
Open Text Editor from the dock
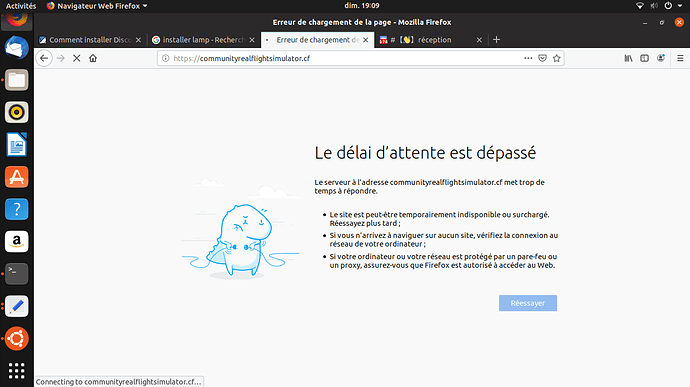[x=17, y=306]
